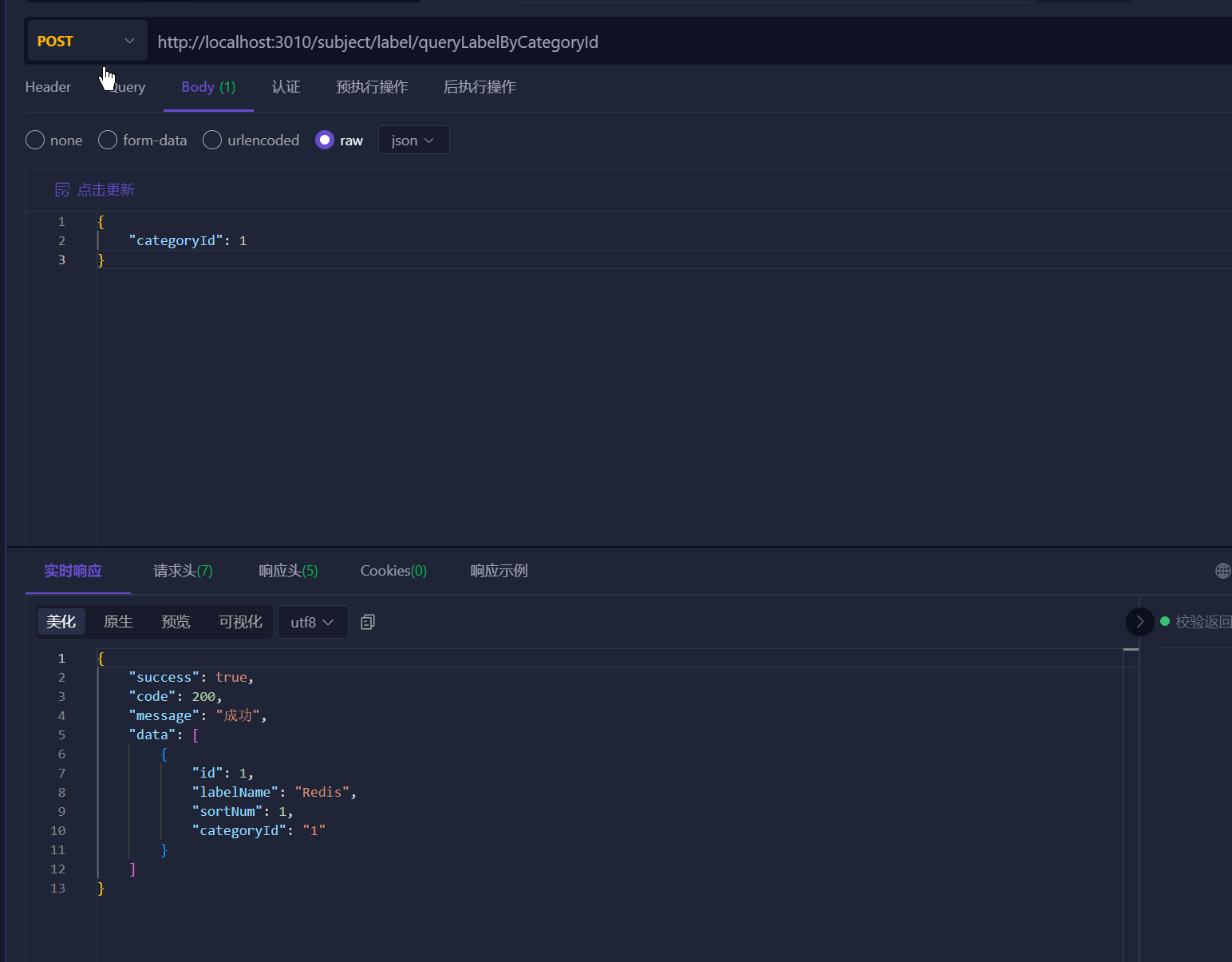The image size is (1232, 962).
Task: Select the 预览 response view
Action: click(x=176, y=622)
